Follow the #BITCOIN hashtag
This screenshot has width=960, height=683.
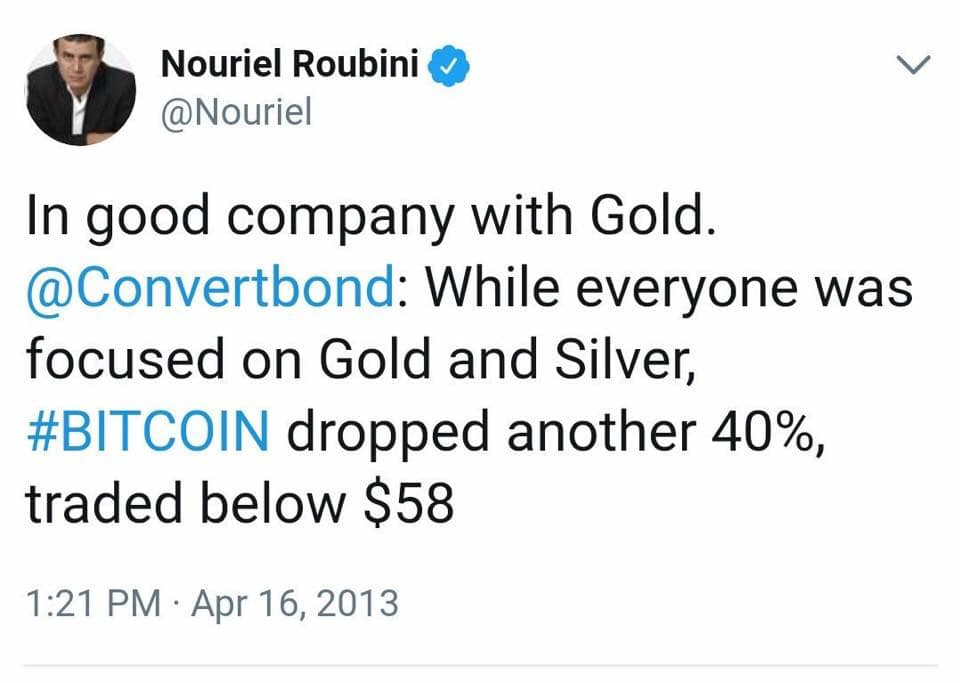click(x=148, y=431)
